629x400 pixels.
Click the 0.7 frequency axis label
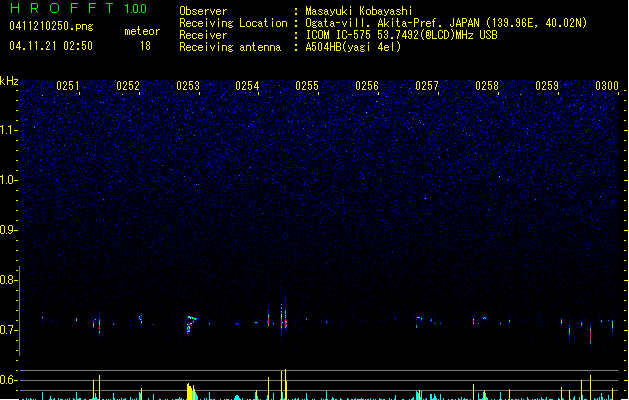point(8,330)
